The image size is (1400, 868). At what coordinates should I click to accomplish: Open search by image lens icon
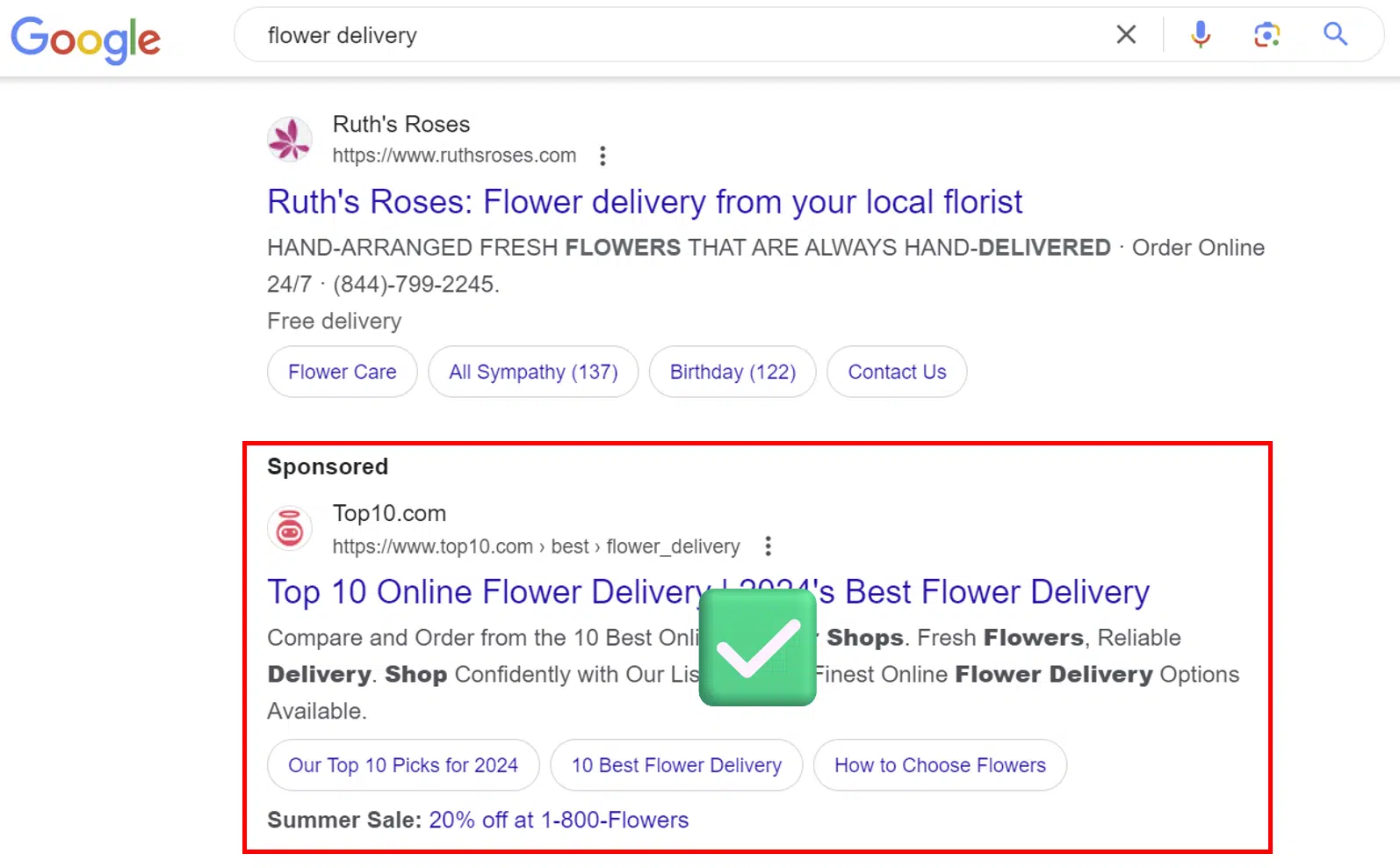tap(1266, 34)
